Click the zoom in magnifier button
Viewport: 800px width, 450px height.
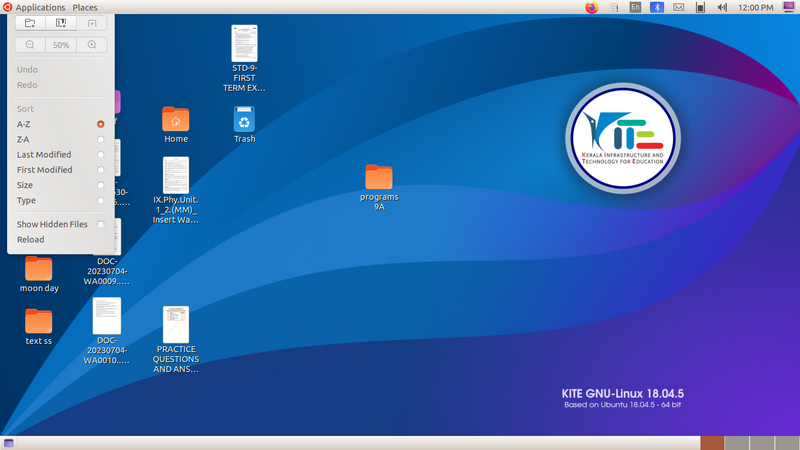[92, 45]
